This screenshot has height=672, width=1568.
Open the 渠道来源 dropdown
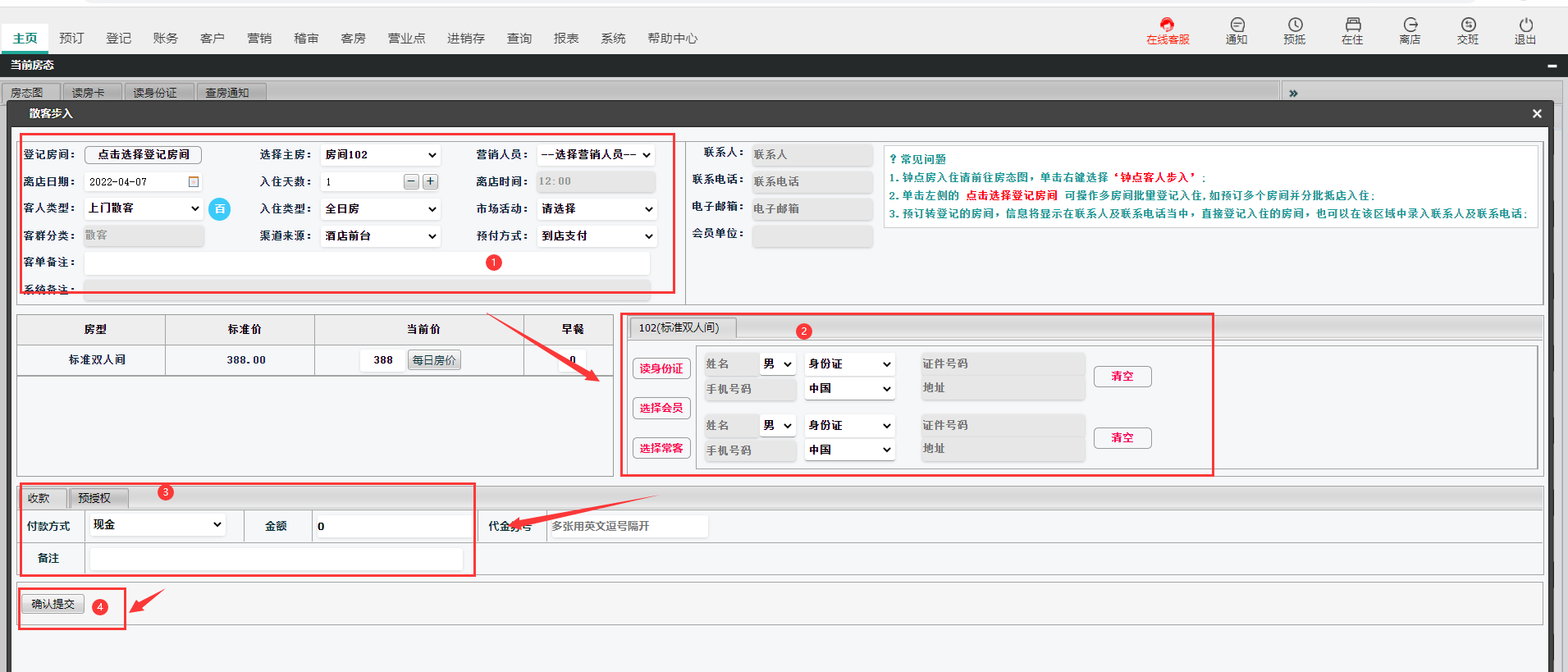click(381, 235)
